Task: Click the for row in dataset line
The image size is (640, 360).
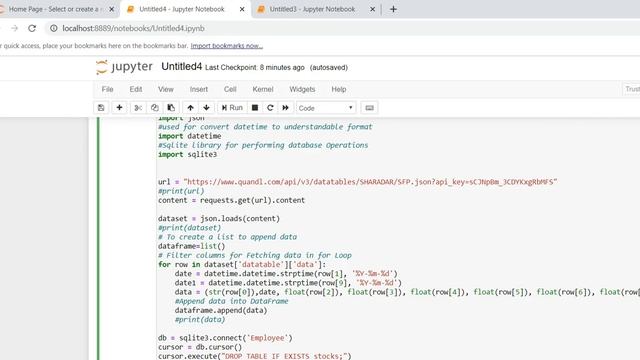Action: coord(242,264)
